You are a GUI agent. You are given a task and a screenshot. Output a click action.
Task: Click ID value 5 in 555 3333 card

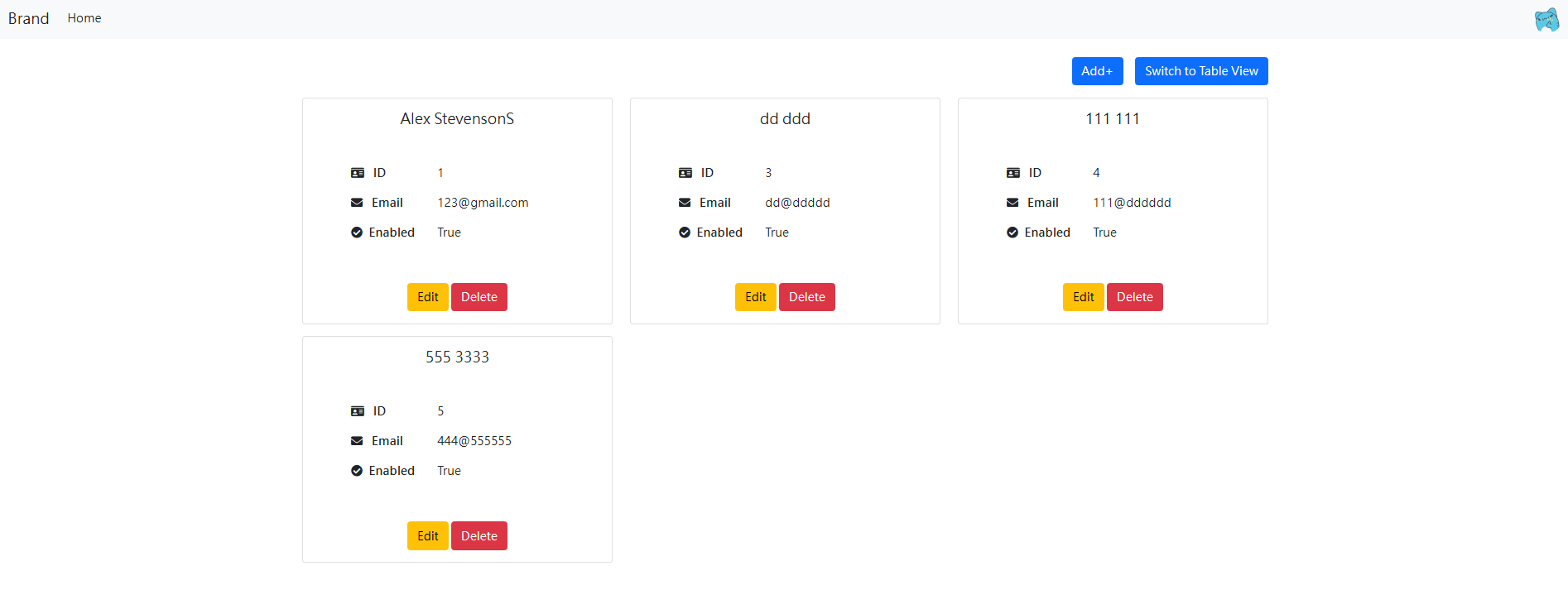(440, 411)
